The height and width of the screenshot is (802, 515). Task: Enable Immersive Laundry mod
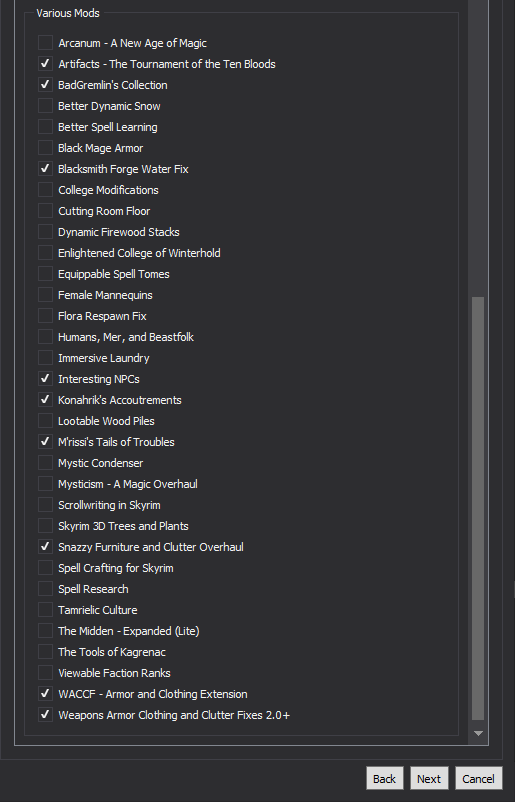pyautogui.click(x=46, y=358)
